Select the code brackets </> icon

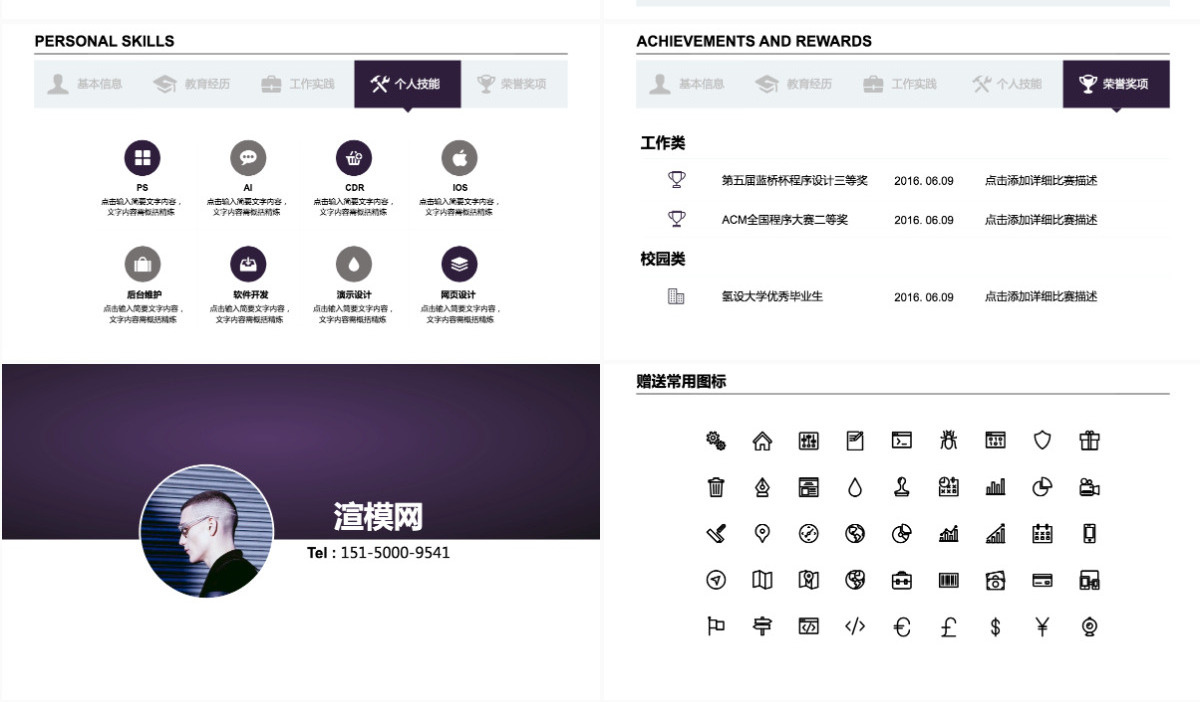tap(855, 627)
